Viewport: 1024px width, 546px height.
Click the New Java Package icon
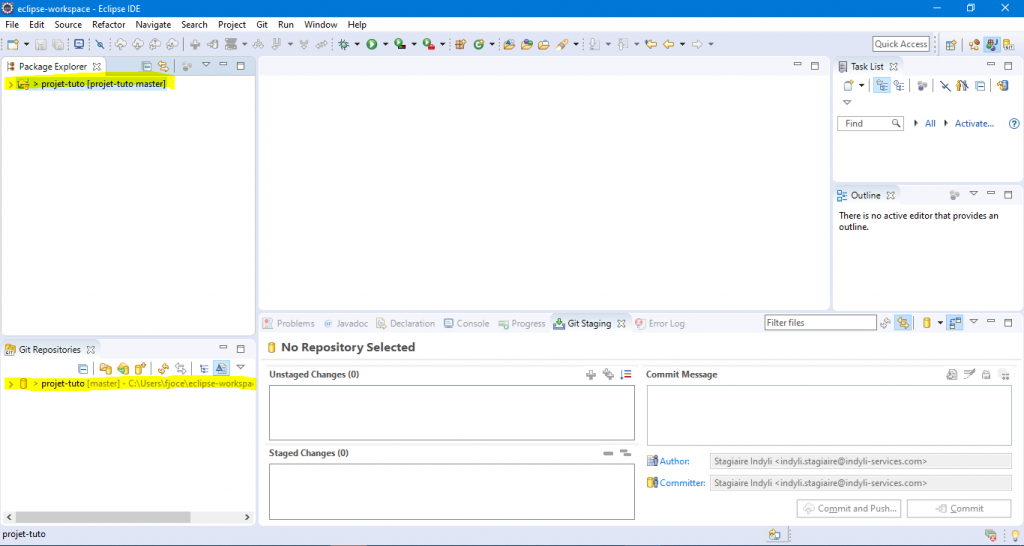tap(460, 44)
